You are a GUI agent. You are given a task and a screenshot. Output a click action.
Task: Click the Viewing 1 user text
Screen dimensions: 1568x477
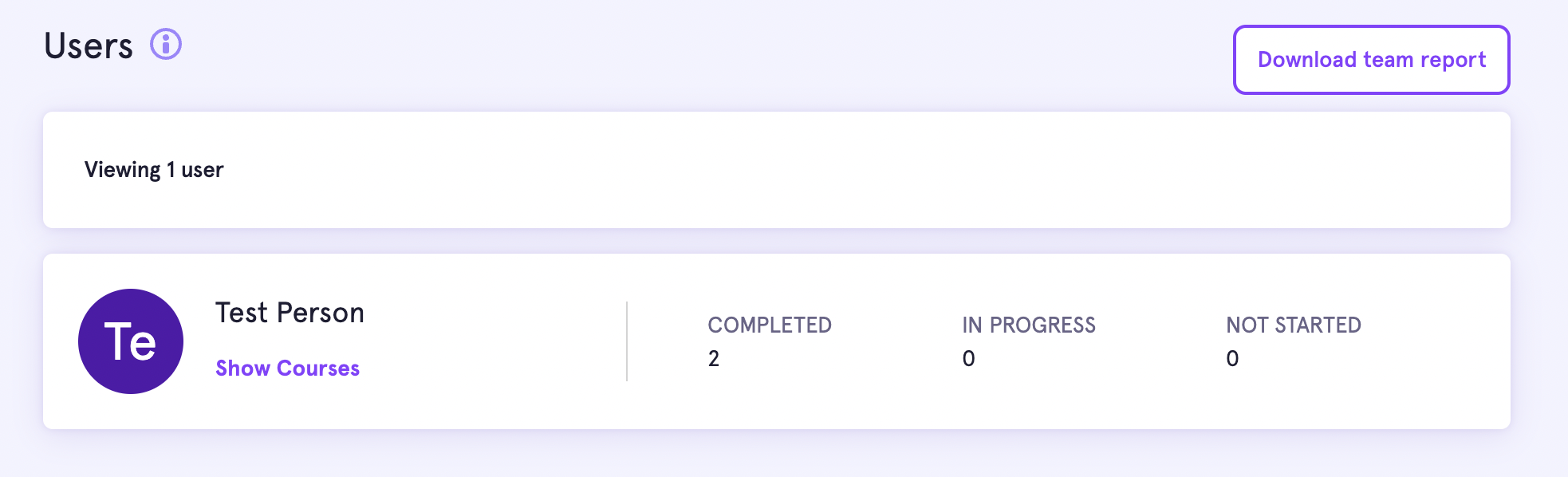click(x=154, y=170)
